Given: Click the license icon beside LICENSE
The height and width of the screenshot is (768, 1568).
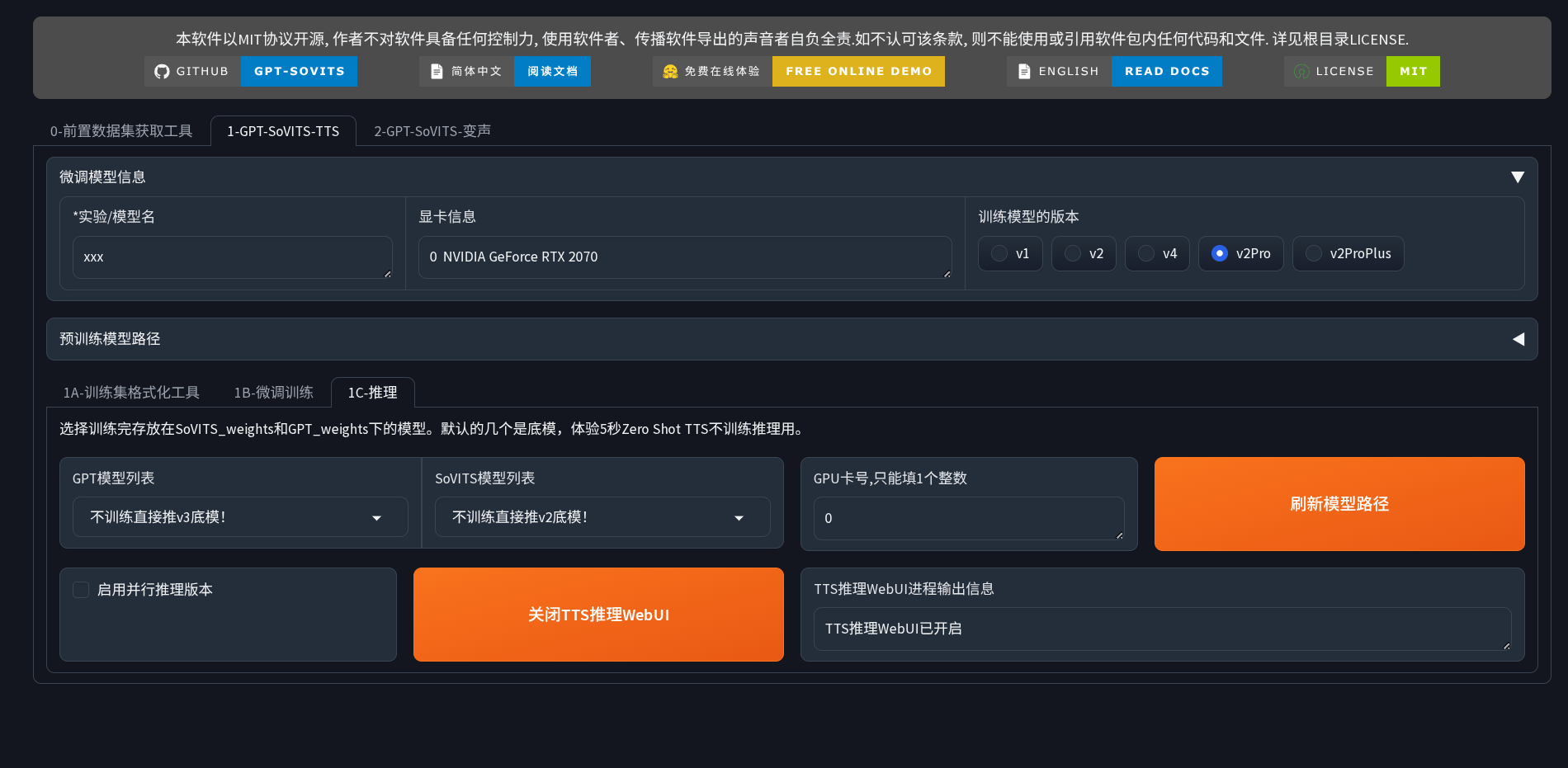Looking at the screenshot, I should point(1301,72).
